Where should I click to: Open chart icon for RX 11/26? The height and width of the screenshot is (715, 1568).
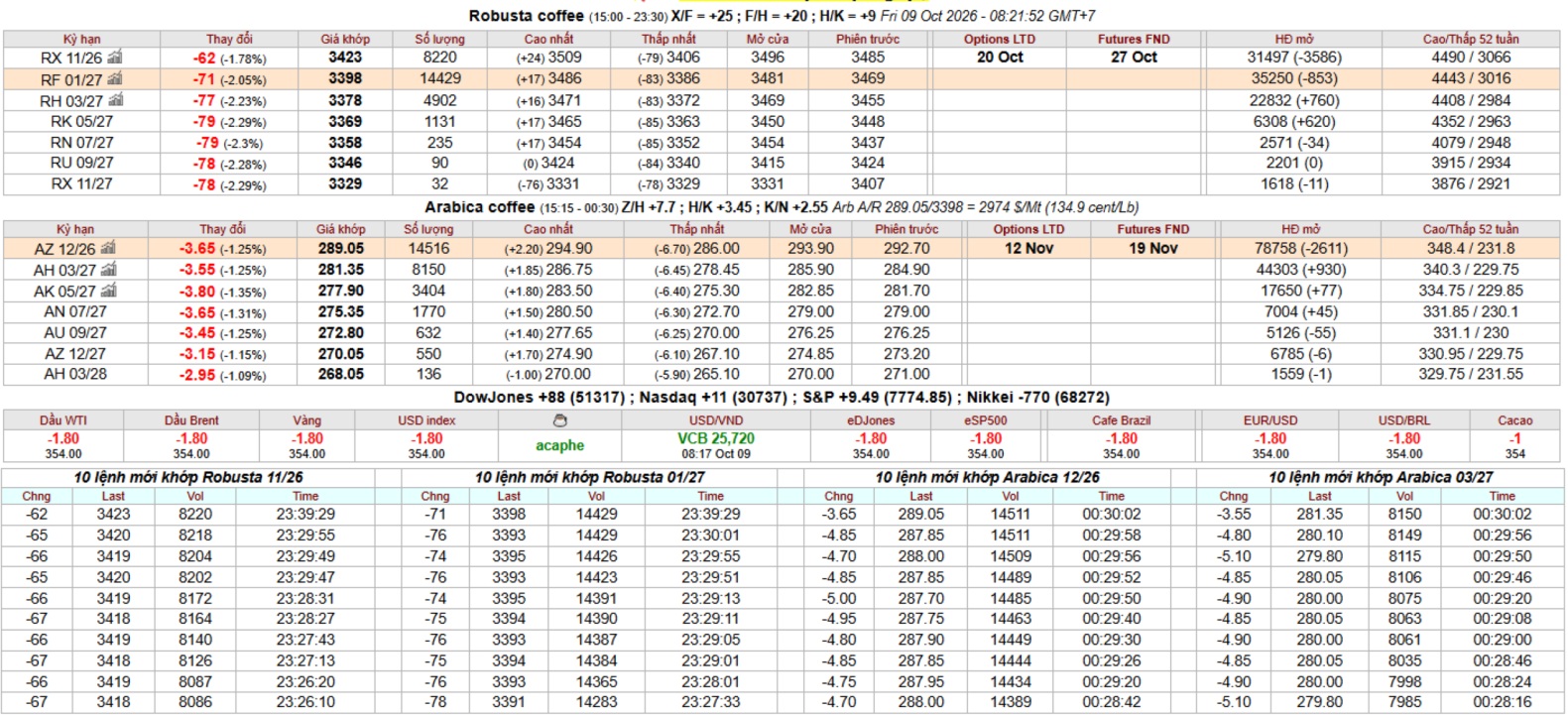click(x=114, y=58)
